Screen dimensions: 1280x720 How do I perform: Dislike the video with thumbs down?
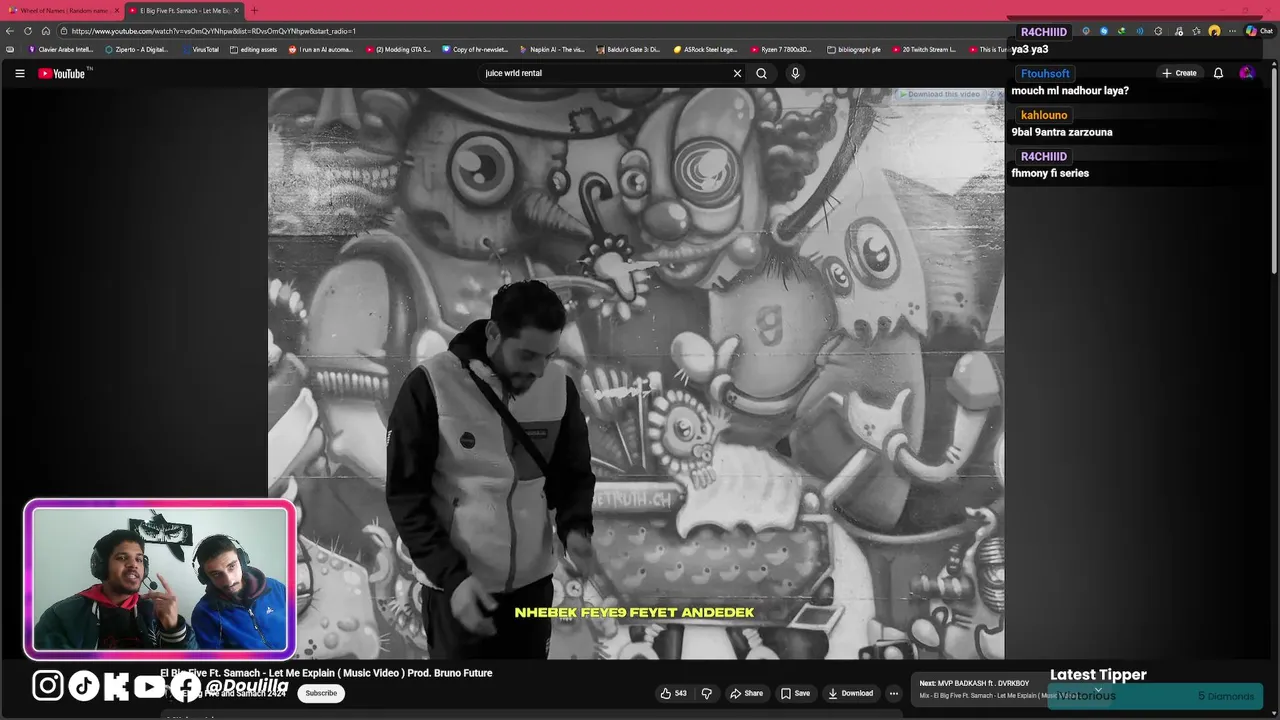pos(706,693)
